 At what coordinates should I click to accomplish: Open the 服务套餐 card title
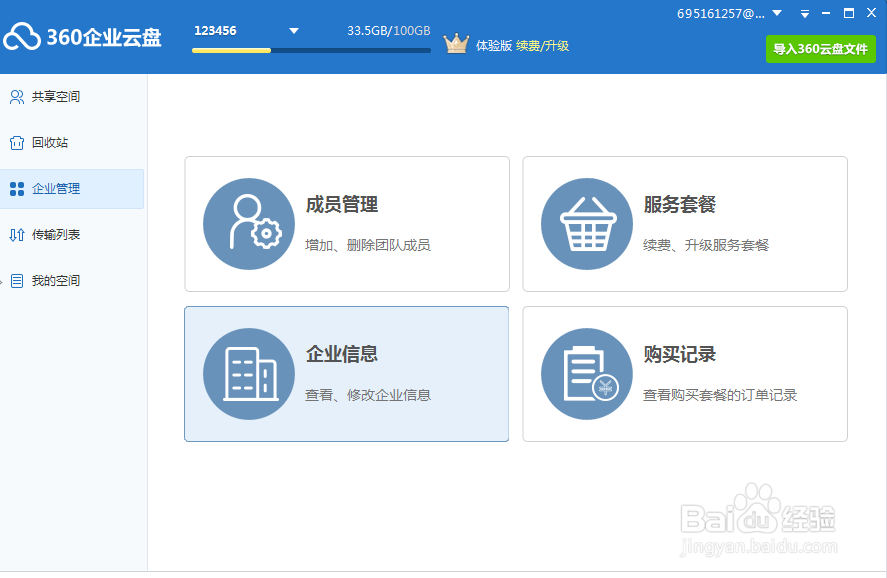(679, 204)
